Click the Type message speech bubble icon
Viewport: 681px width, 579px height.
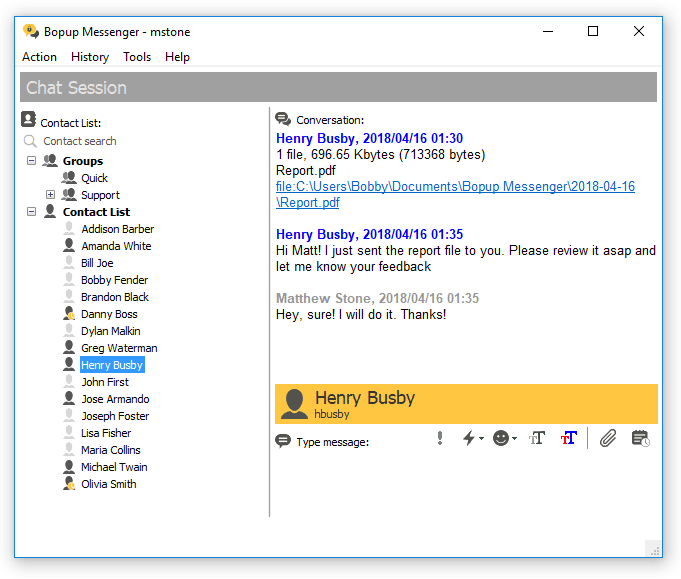click(x=283, y=441)
